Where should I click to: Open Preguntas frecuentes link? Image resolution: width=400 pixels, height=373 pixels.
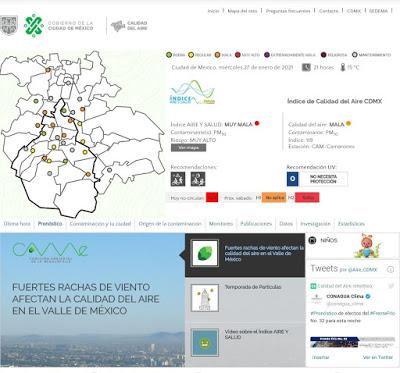coord(288,11)
